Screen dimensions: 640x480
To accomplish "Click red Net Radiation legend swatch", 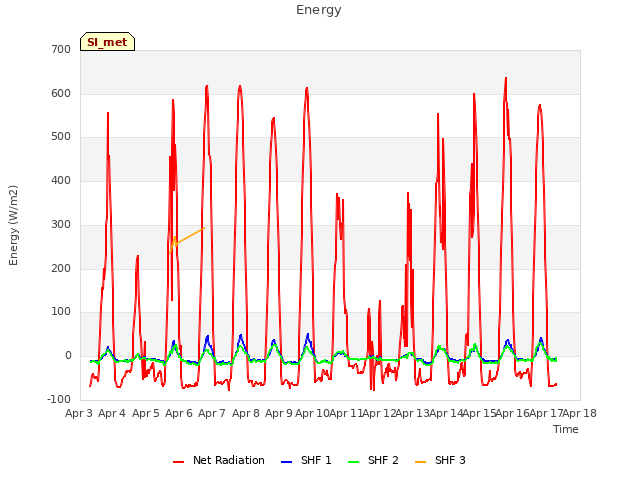I will pos(178,462).
